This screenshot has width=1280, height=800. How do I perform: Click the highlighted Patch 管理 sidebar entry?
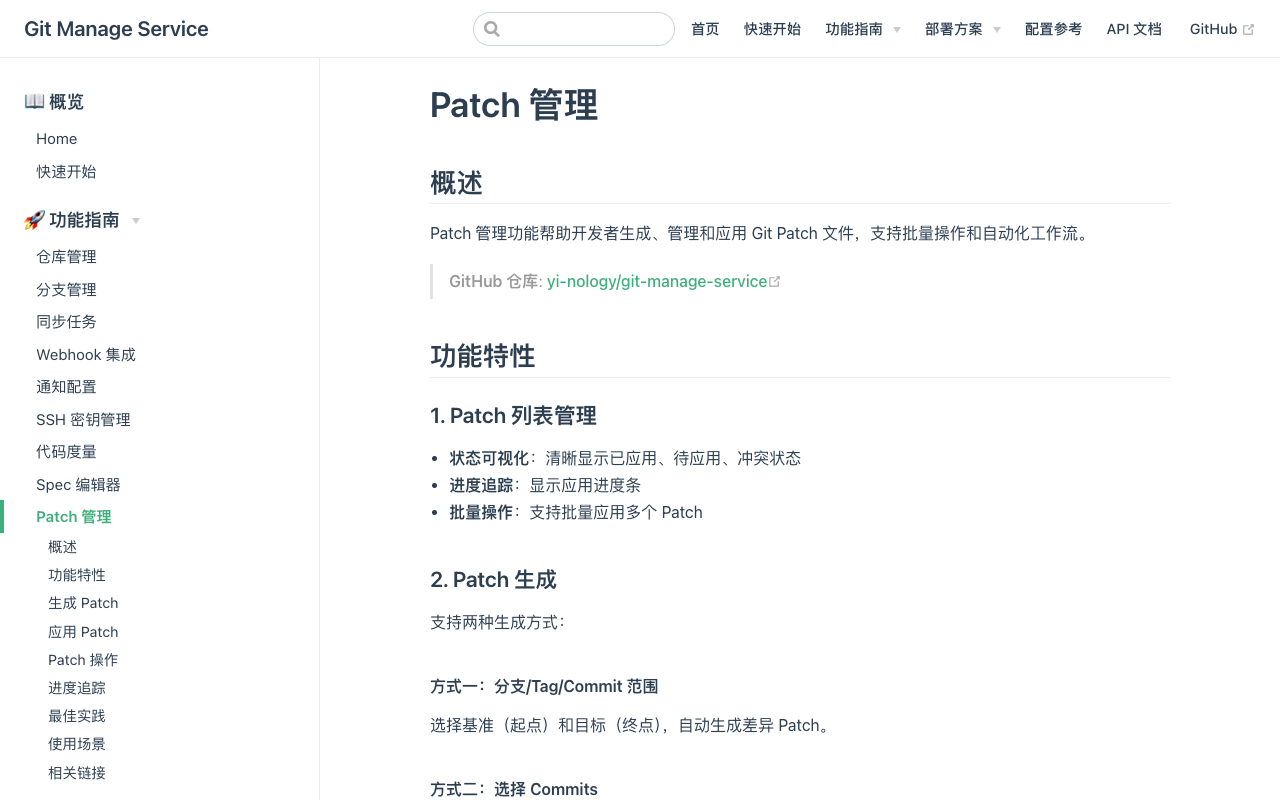pos(73,516)
